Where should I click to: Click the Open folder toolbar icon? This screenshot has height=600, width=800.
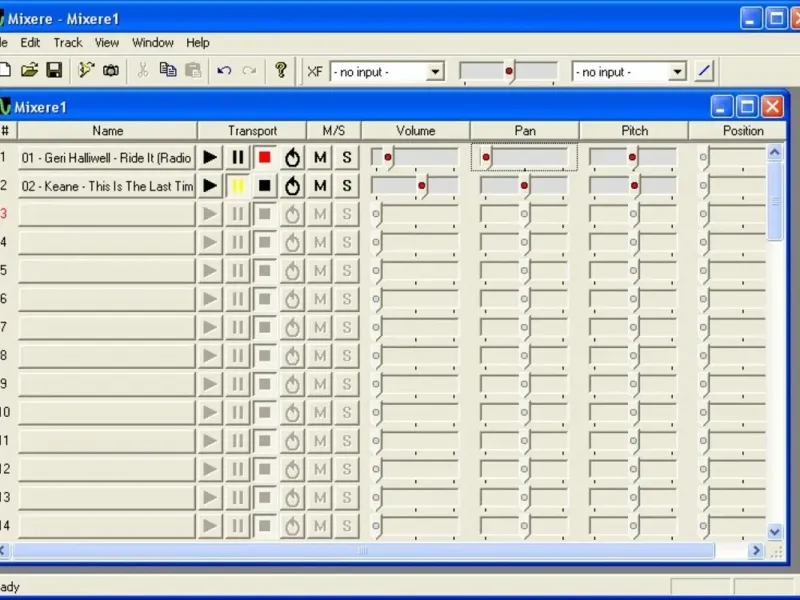[x=29, y=70]
